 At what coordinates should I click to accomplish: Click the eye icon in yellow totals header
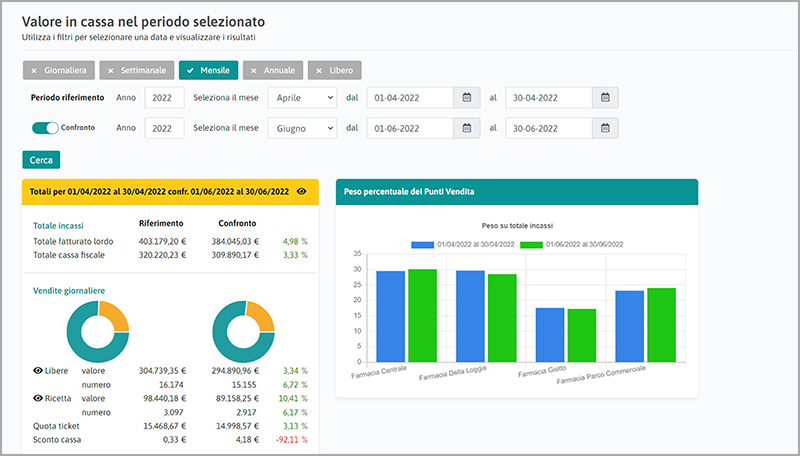pyautogui.click(x=302, y=191)
